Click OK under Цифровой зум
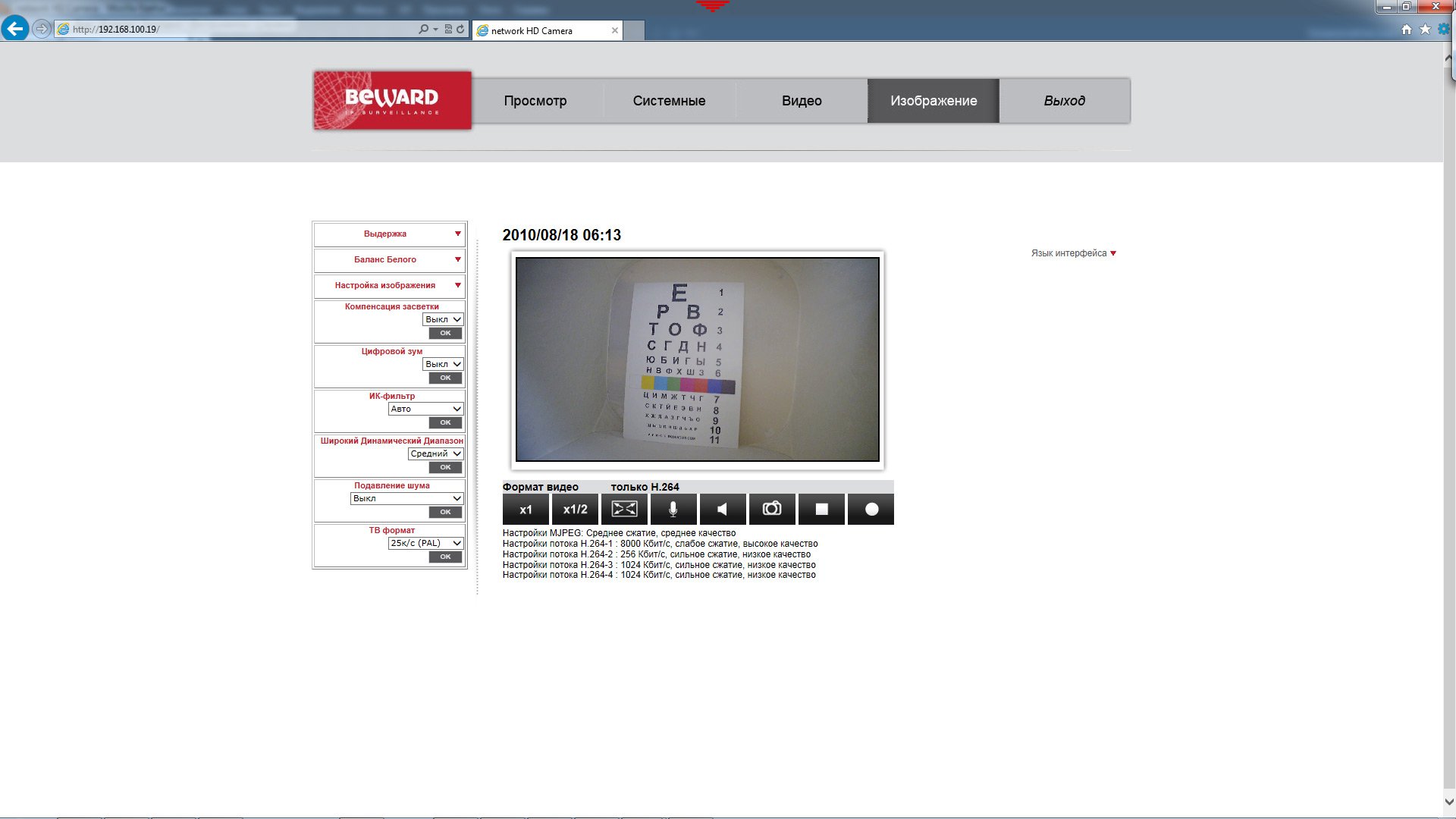Viewport: 1456px width, 819px height. click(x=445, y=378)
